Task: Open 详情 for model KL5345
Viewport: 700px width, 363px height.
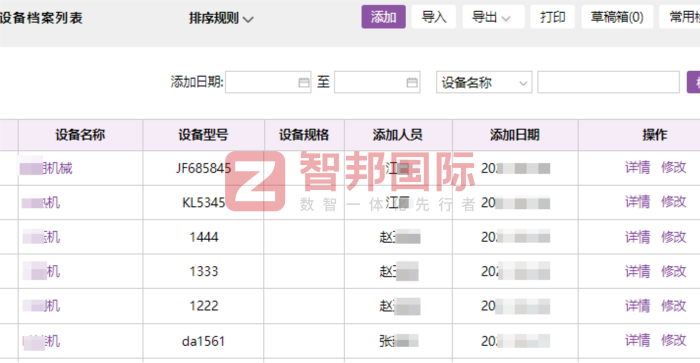Action: pos(638,202)
